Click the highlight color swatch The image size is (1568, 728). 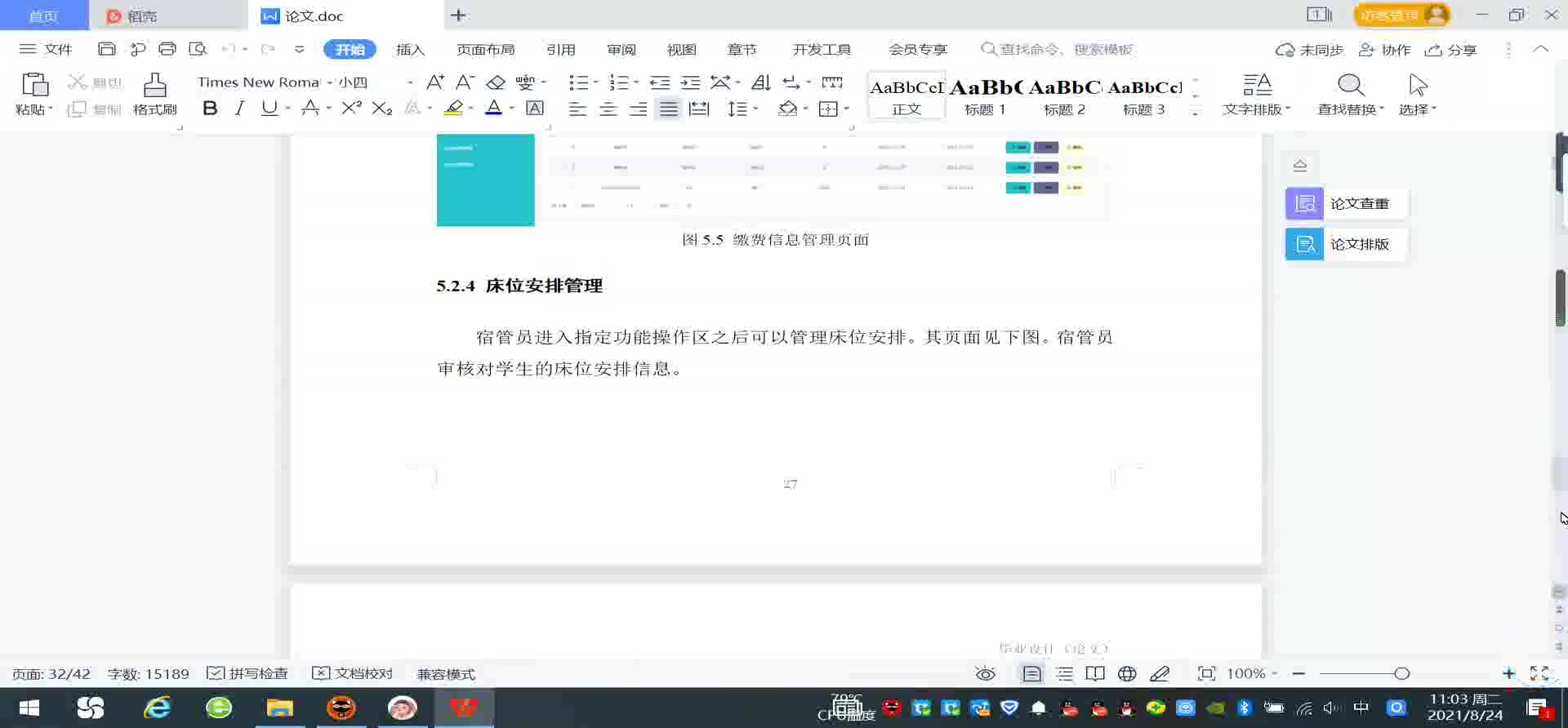pos(453,109)
